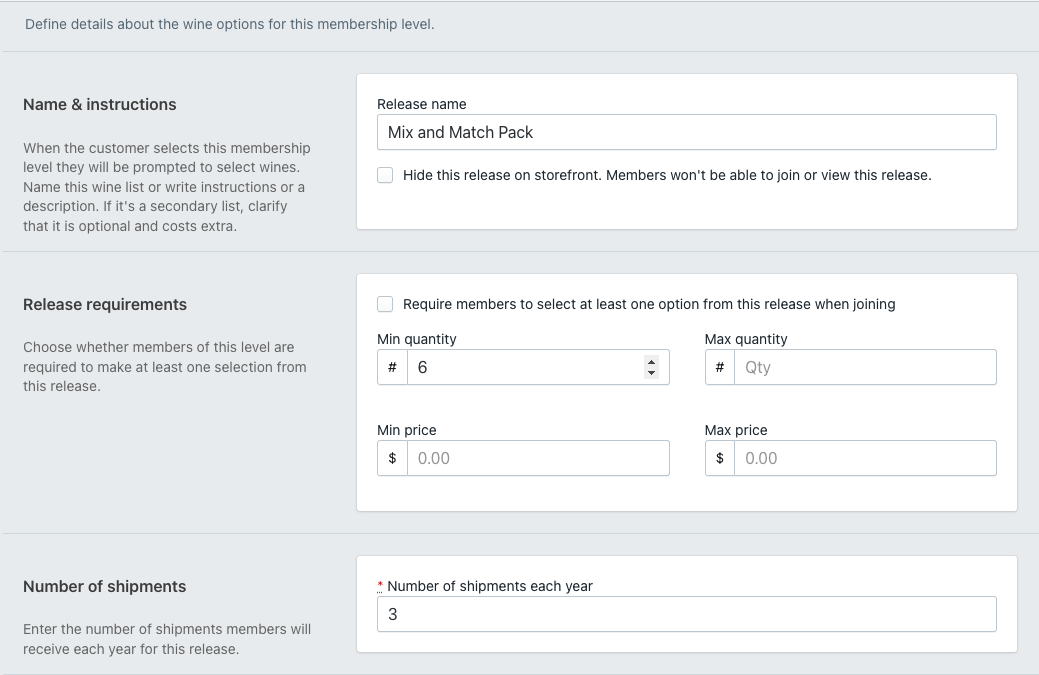This screenshot has height=675, width=1039.
Task: Click Number of shipments each year field
Action: [686, 614]
